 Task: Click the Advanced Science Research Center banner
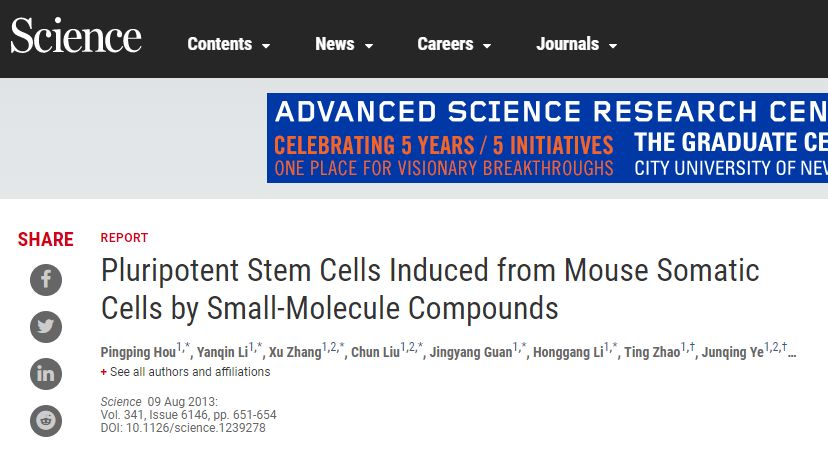[x=547, y=138]
